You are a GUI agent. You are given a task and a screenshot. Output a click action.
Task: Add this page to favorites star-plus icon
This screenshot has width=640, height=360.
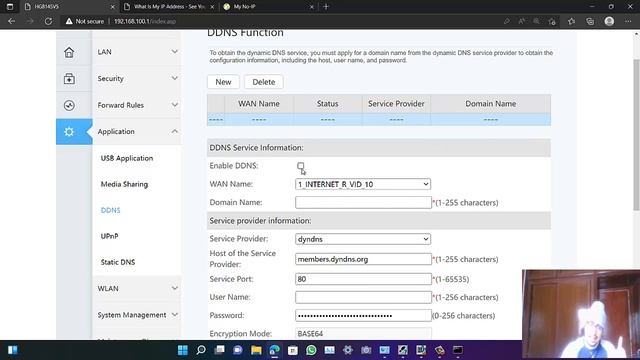click(552, 21)
